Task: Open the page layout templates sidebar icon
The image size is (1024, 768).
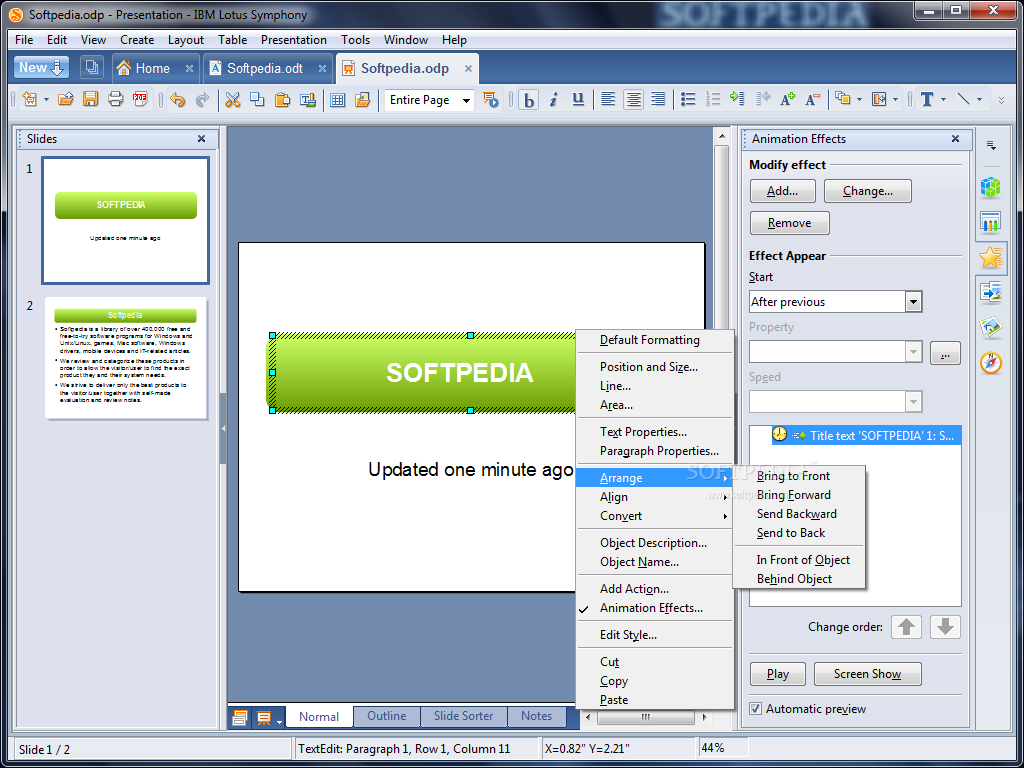Action: coord(991,222)
